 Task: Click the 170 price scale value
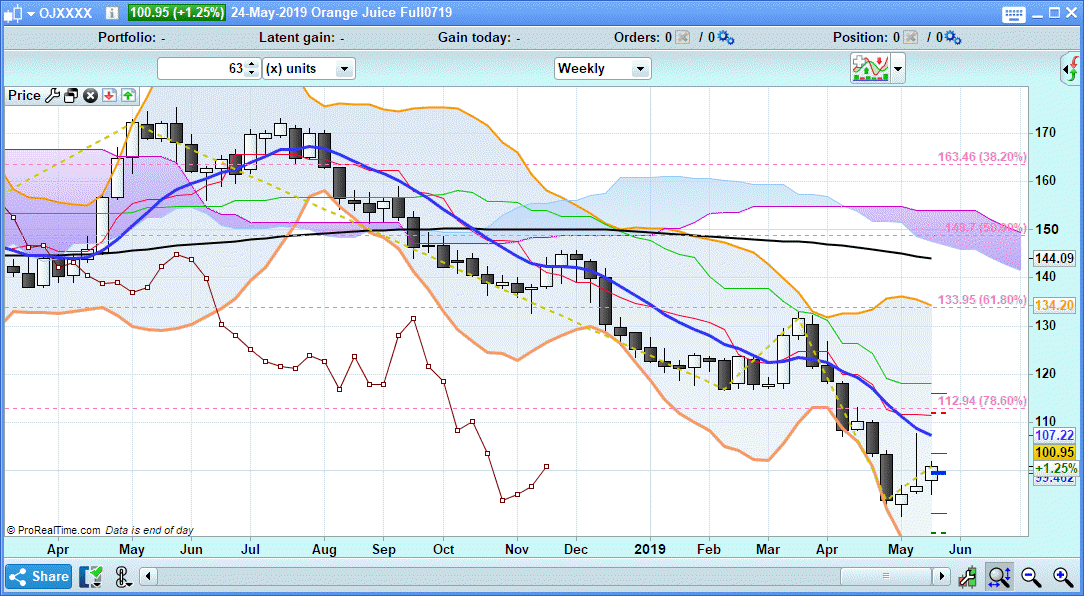coord(1045,132)
